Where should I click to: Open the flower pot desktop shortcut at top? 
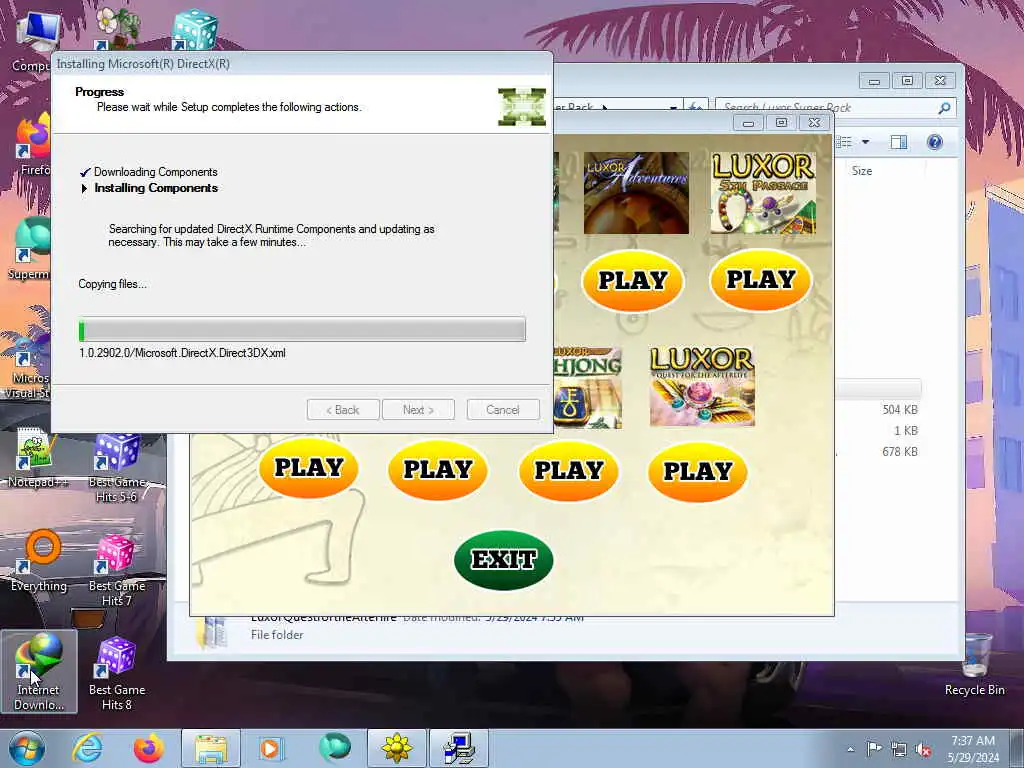pyautogui.click(x=116, y=27)
